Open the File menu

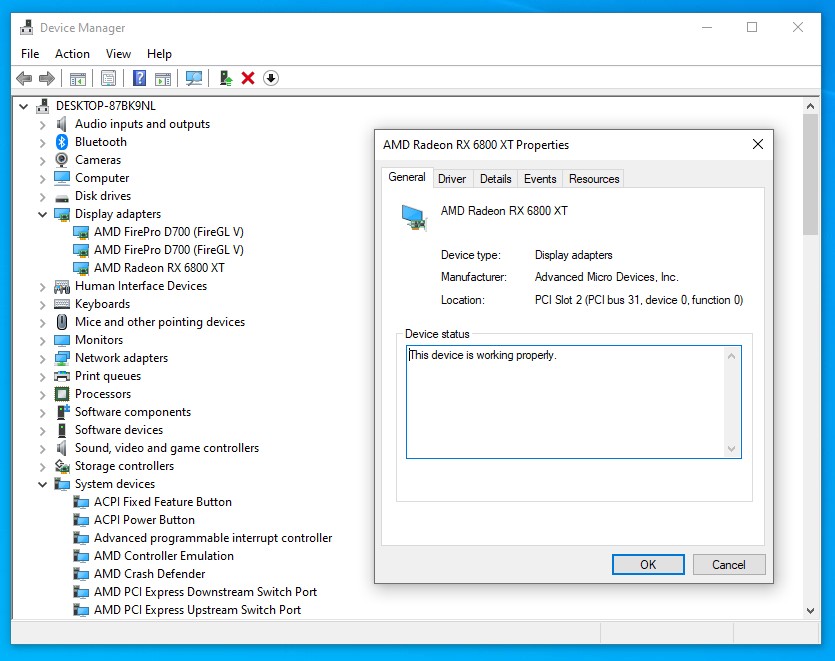click(x=30, y=54)
